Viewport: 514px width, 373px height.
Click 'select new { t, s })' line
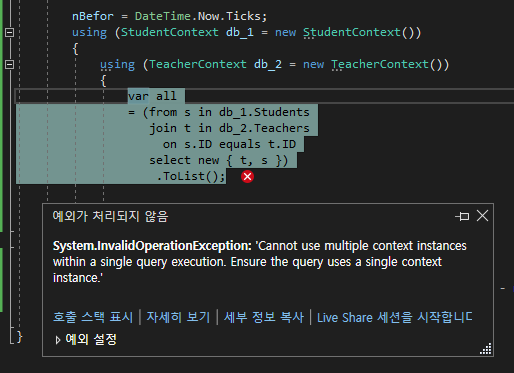(219, 160)
